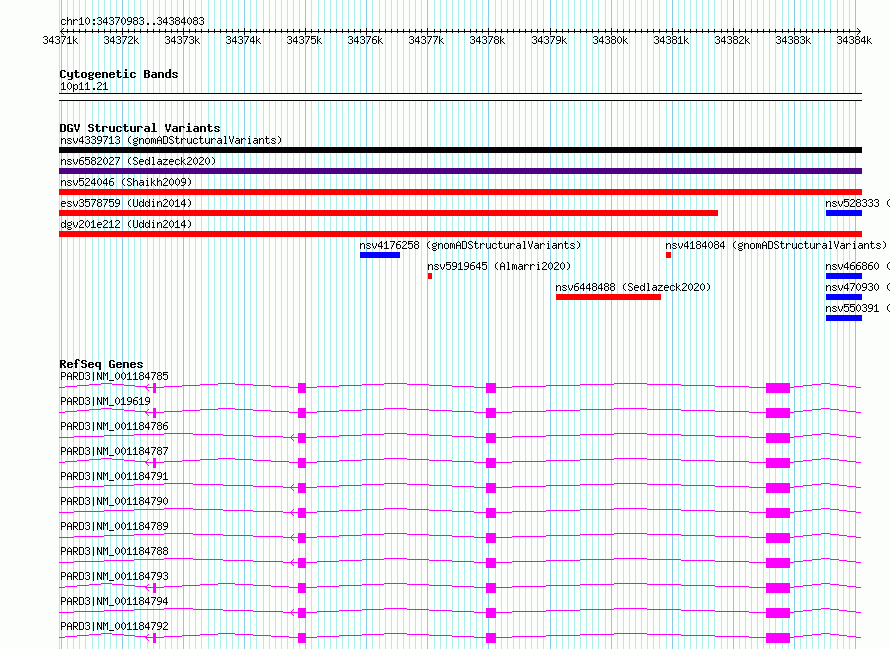Click the wide right exon of NM_001184792
This screenshot has height=649, width=890.
(x=778, y=638)
